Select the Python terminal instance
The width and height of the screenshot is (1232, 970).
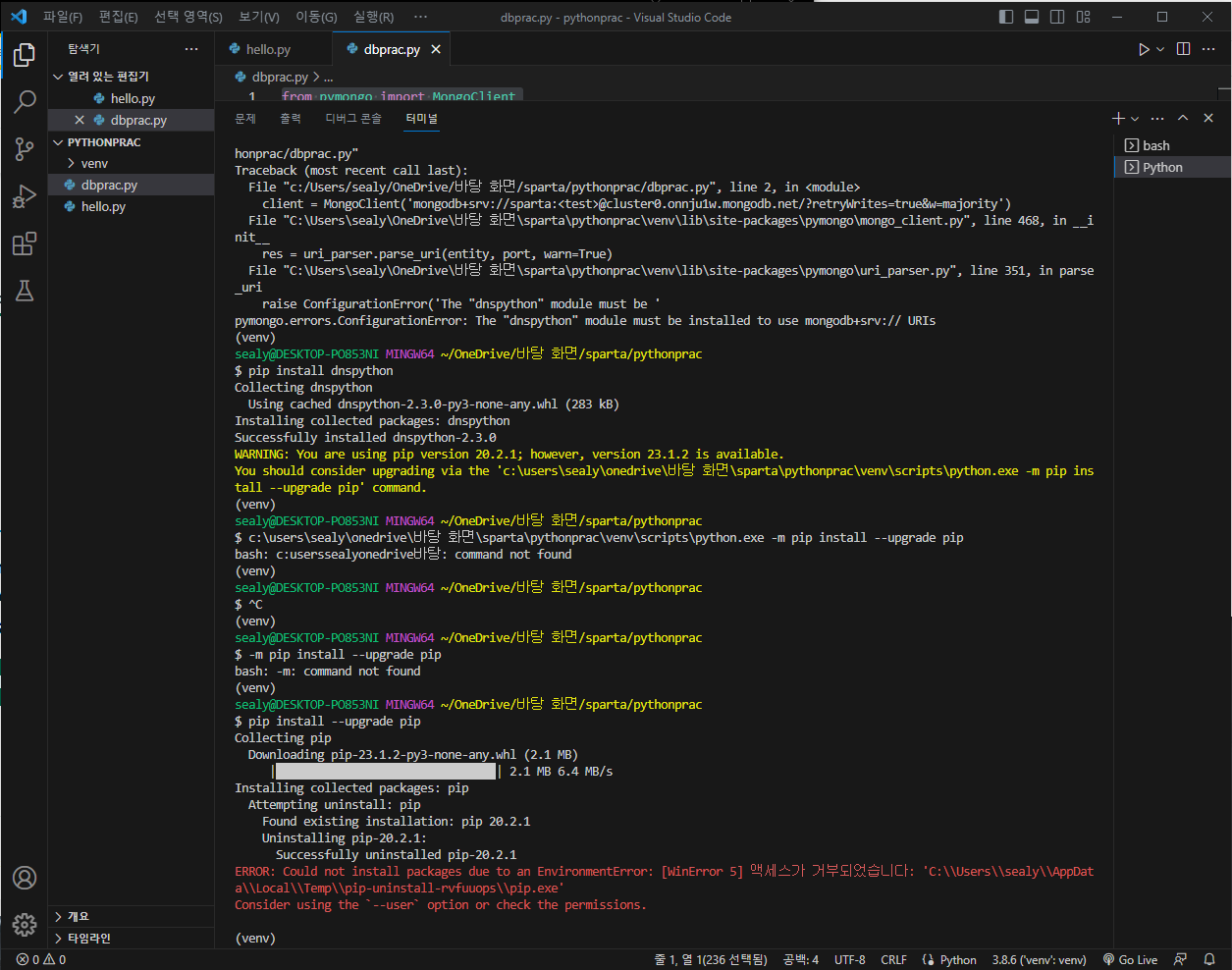pyautogui.click(x=1172, y=167)
